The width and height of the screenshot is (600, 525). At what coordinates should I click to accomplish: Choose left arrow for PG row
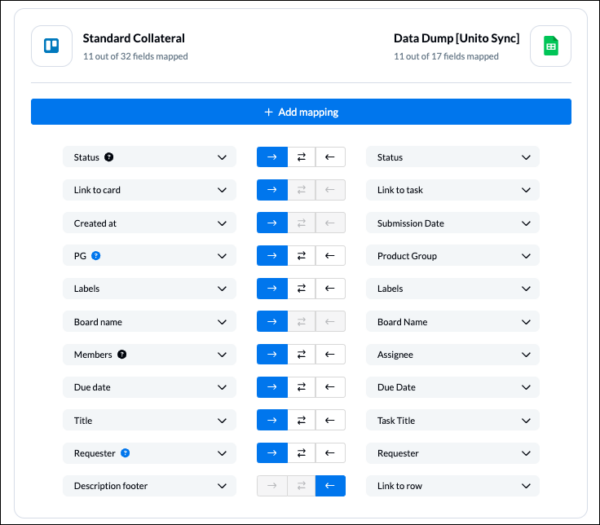[330, 256]
